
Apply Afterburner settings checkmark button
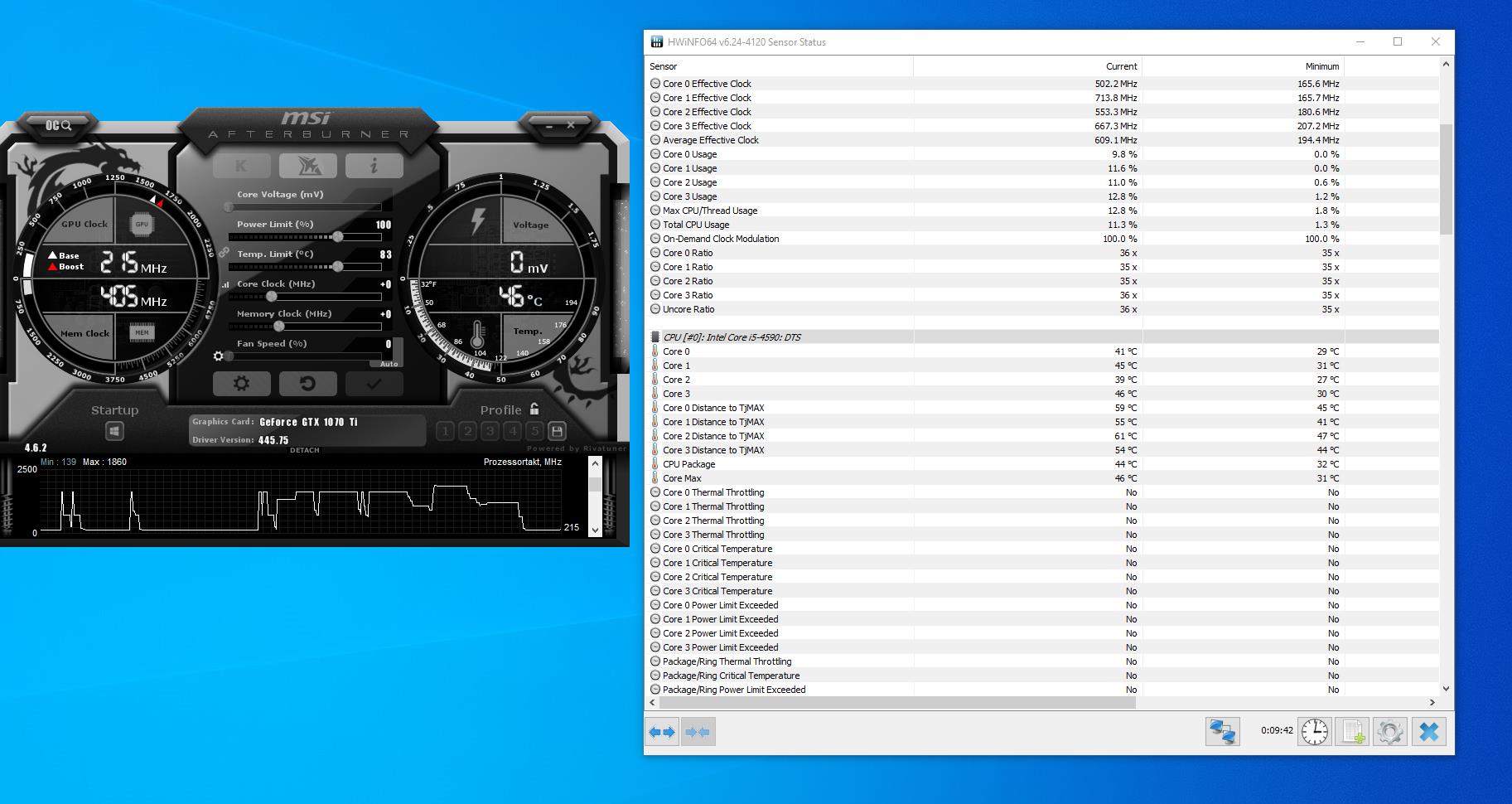click(x=374, y=384)
